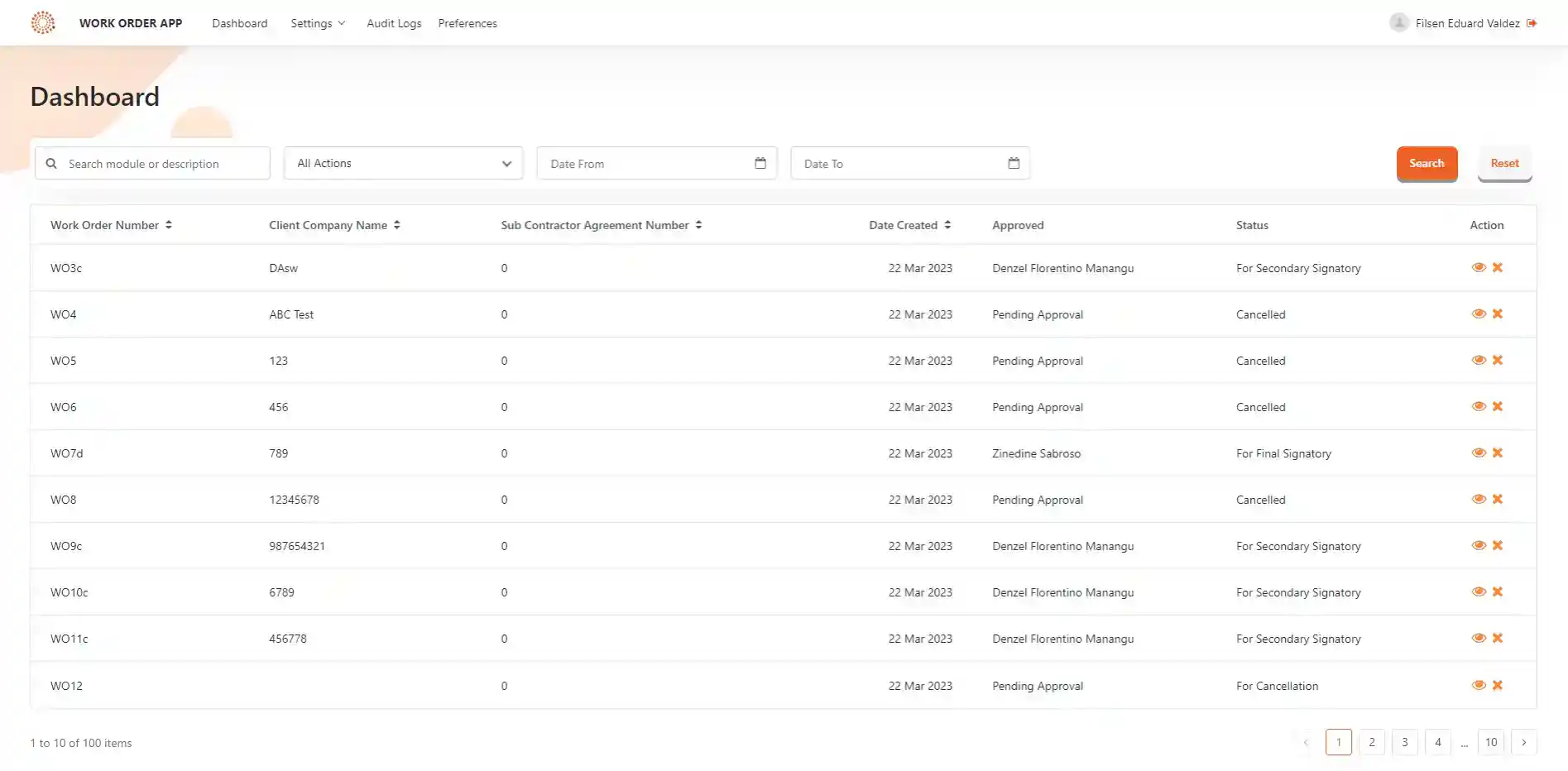
Task: Cancel work order WO4 with X icon
Action: click(1498, 314)
